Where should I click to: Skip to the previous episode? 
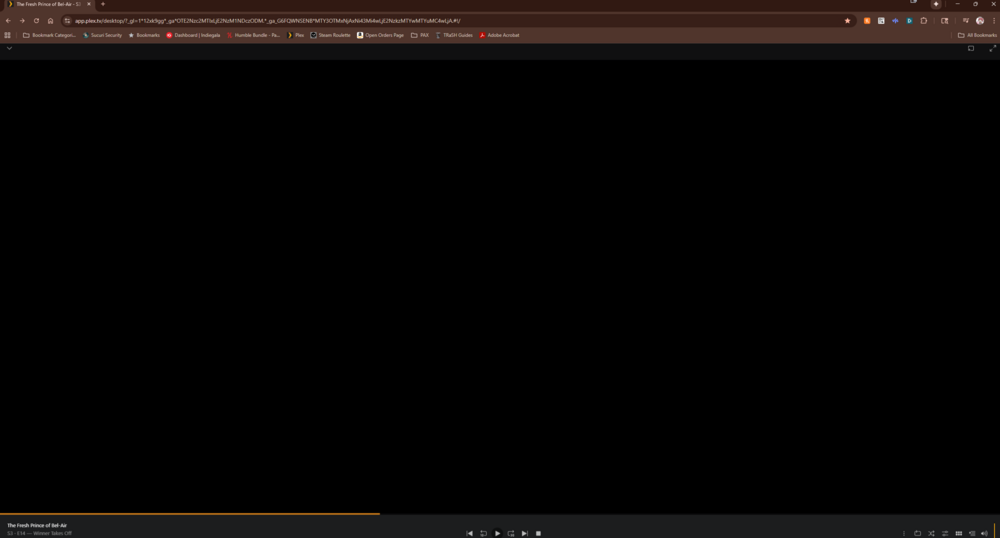[x=469, y=533]
